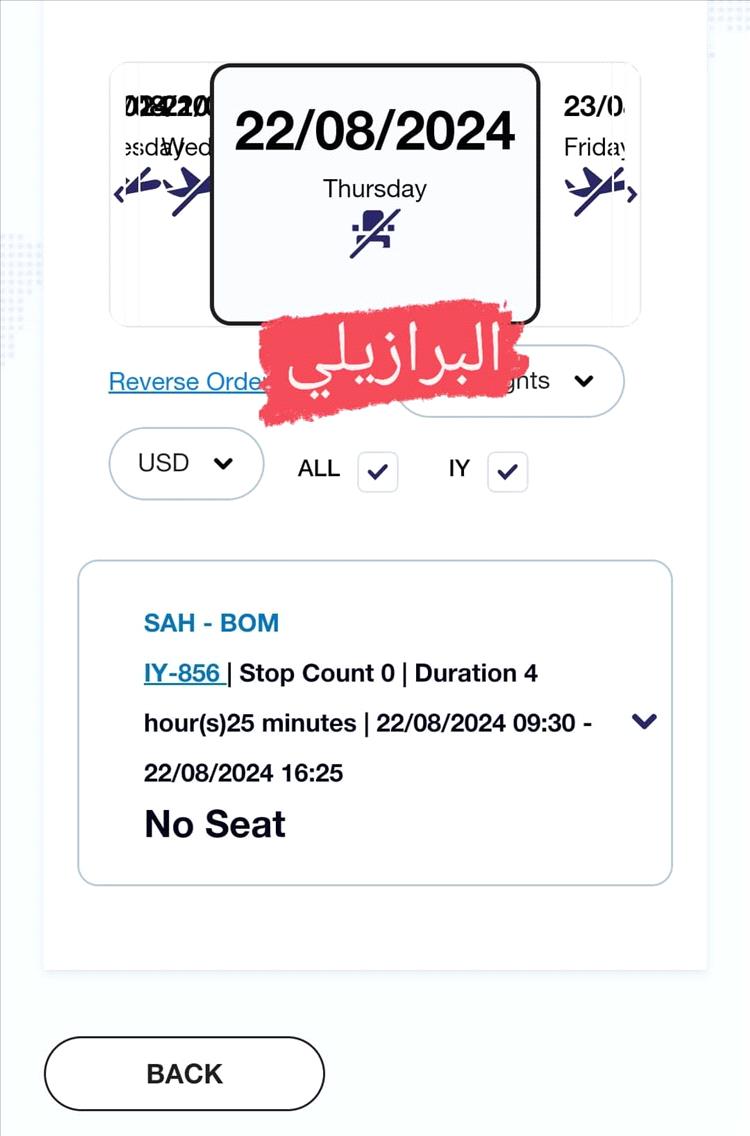Click the right arrow to next dates
750x1136 pixels.
[x=632, y=194]
